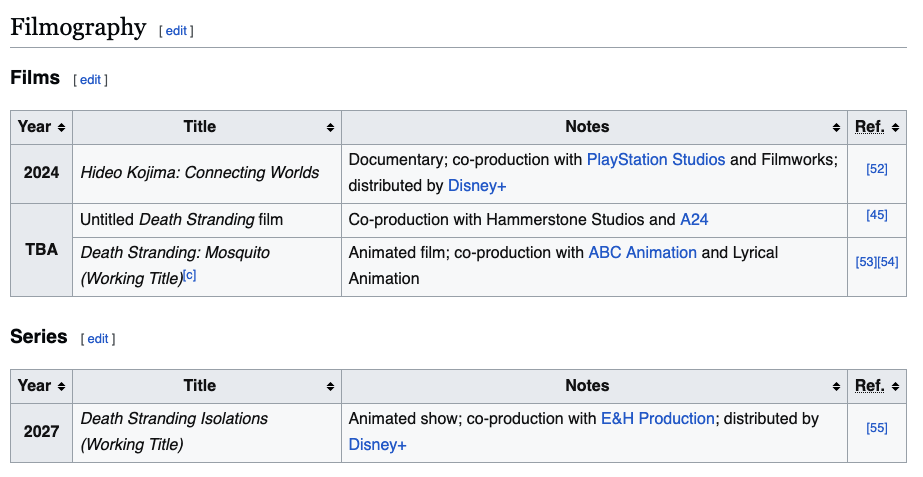Open reference [45] citation
The image size is (923, 477).
click(x=876, y=215)
